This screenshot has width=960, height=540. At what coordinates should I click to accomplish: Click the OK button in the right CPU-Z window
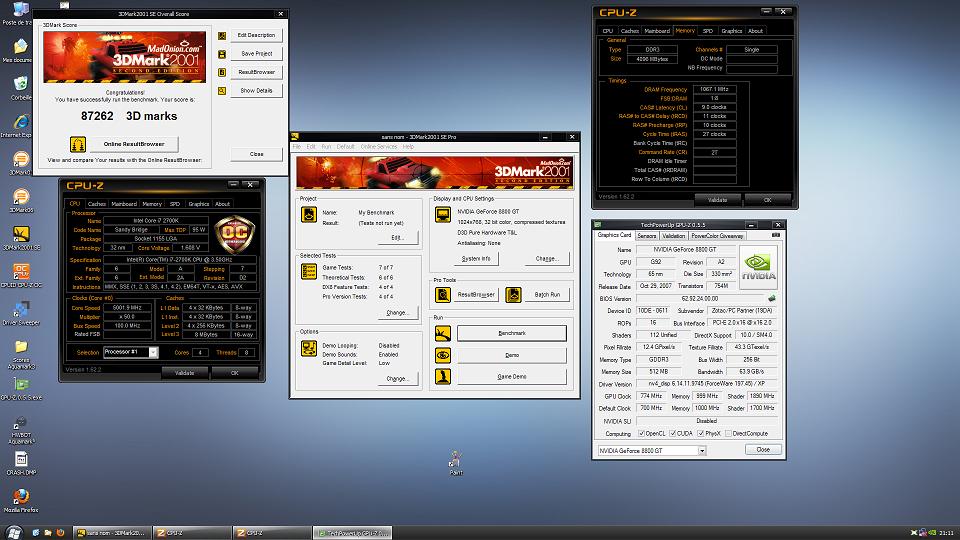click(x=767, y=200)
